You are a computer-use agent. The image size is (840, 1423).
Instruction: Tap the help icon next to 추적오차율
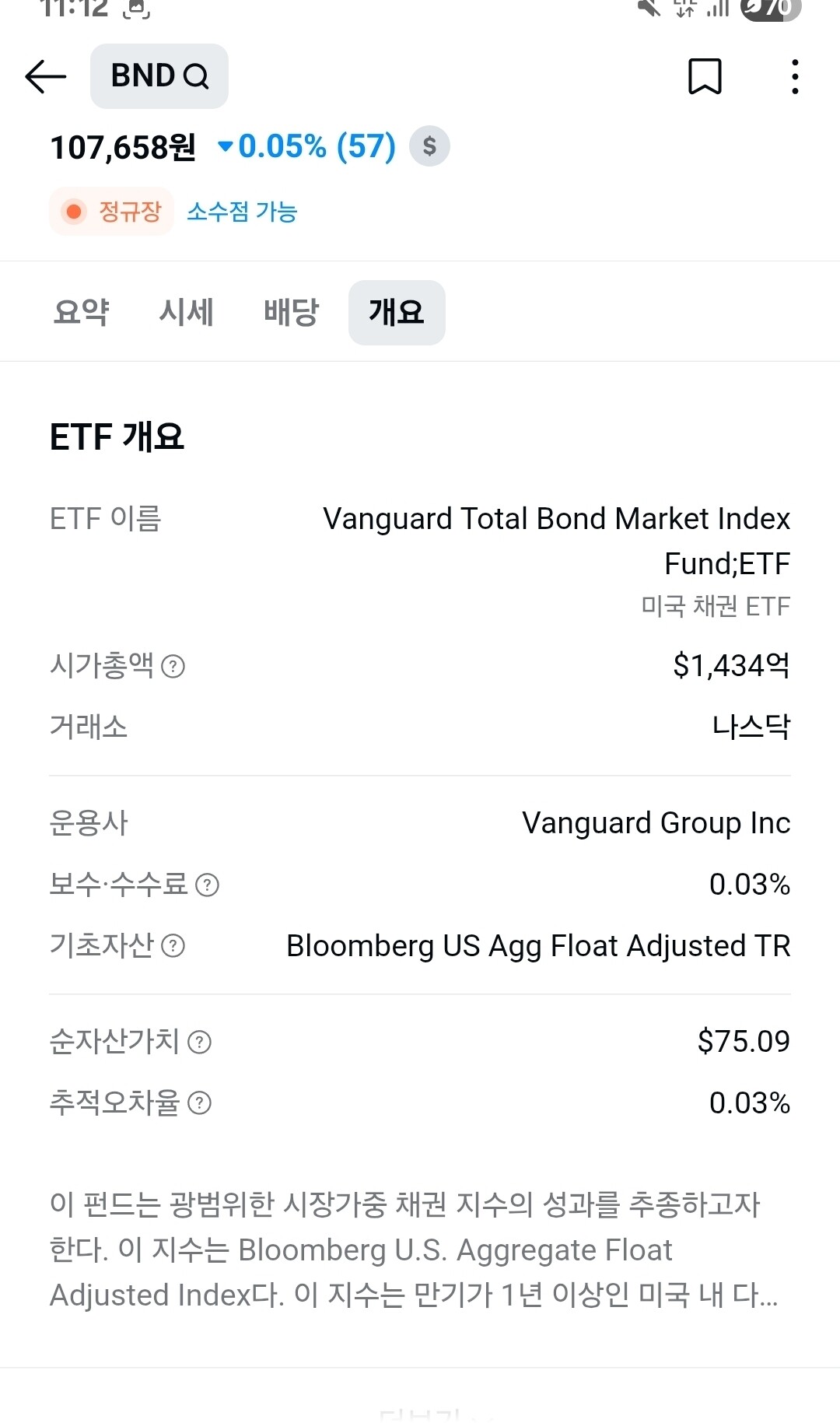pyautogui.click(x=200, y=1103)
